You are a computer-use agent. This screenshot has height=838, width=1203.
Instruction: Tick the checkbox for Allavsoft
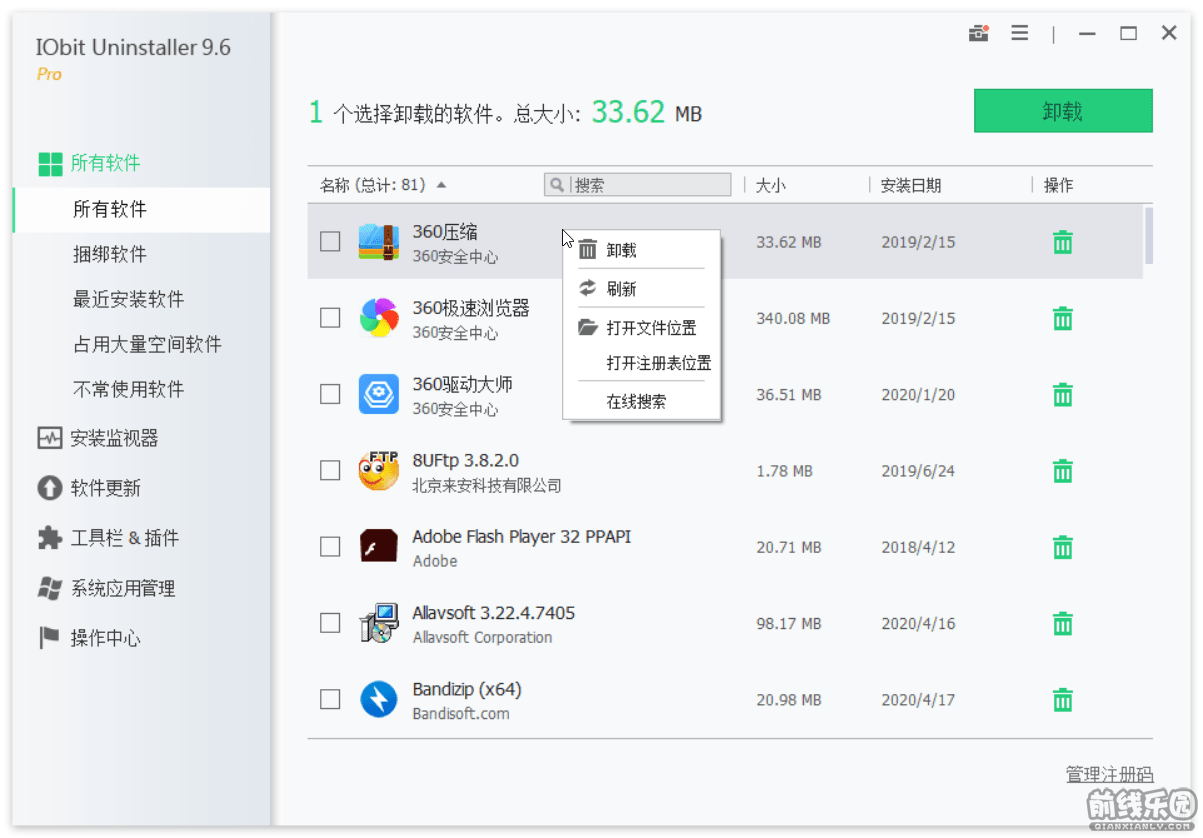[330, 623]
